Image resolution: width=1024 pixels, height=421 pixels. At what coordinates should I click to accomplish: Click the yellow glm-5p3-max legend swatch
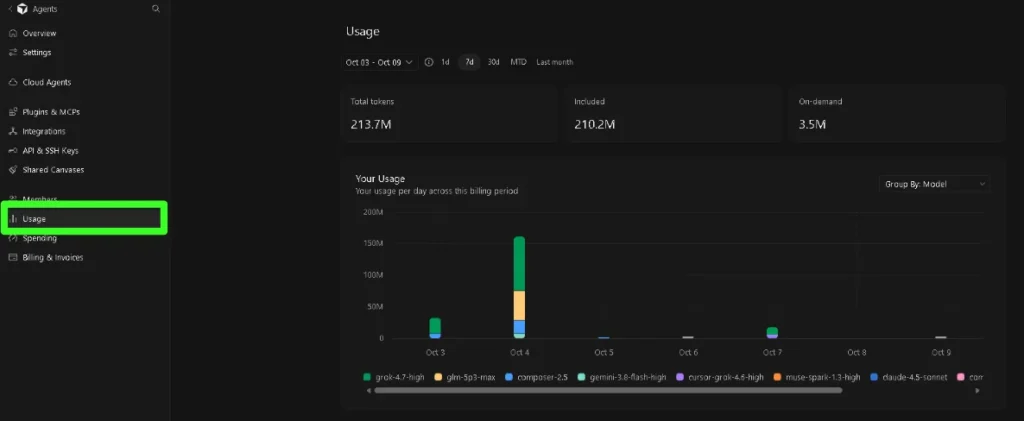(x=438, y=377)
